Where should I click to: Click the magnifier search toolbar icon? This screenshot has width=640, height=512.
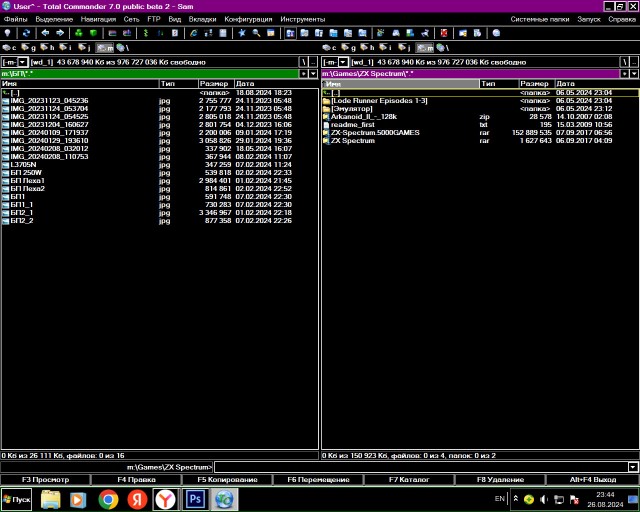256,33
